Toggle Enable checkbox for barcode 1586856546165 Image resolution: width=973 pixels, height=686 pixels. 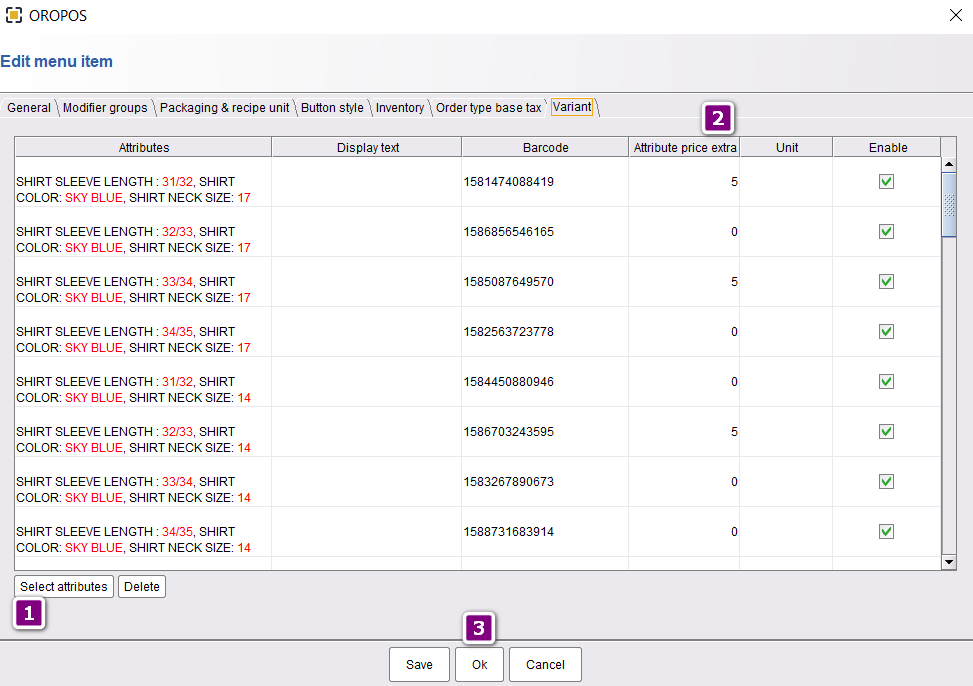(886, 232)
